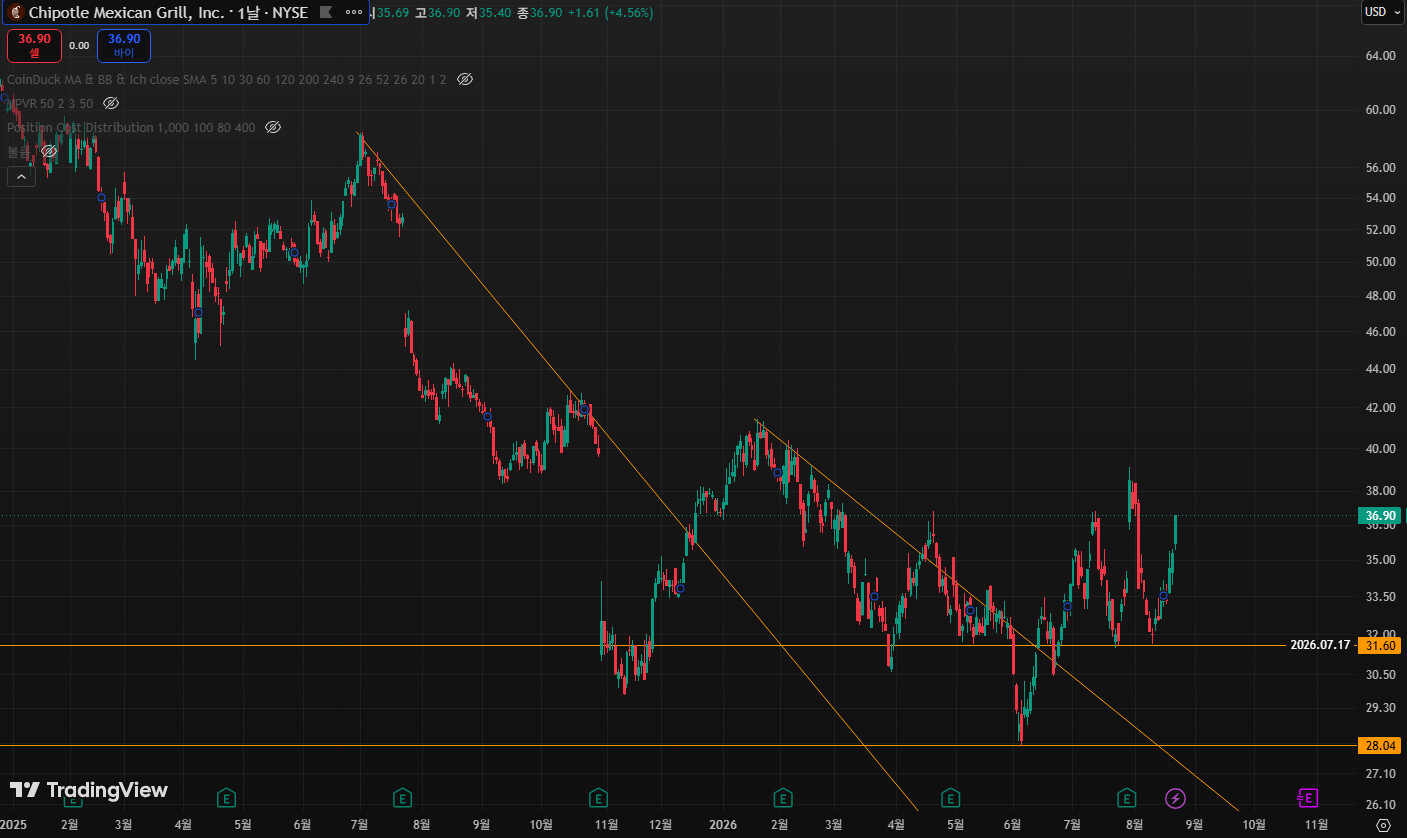This screenshot has height=838, width=1407.
Task: Toggle visibility of CoinDuck MA & BB indicator
Action: point(465,79)
